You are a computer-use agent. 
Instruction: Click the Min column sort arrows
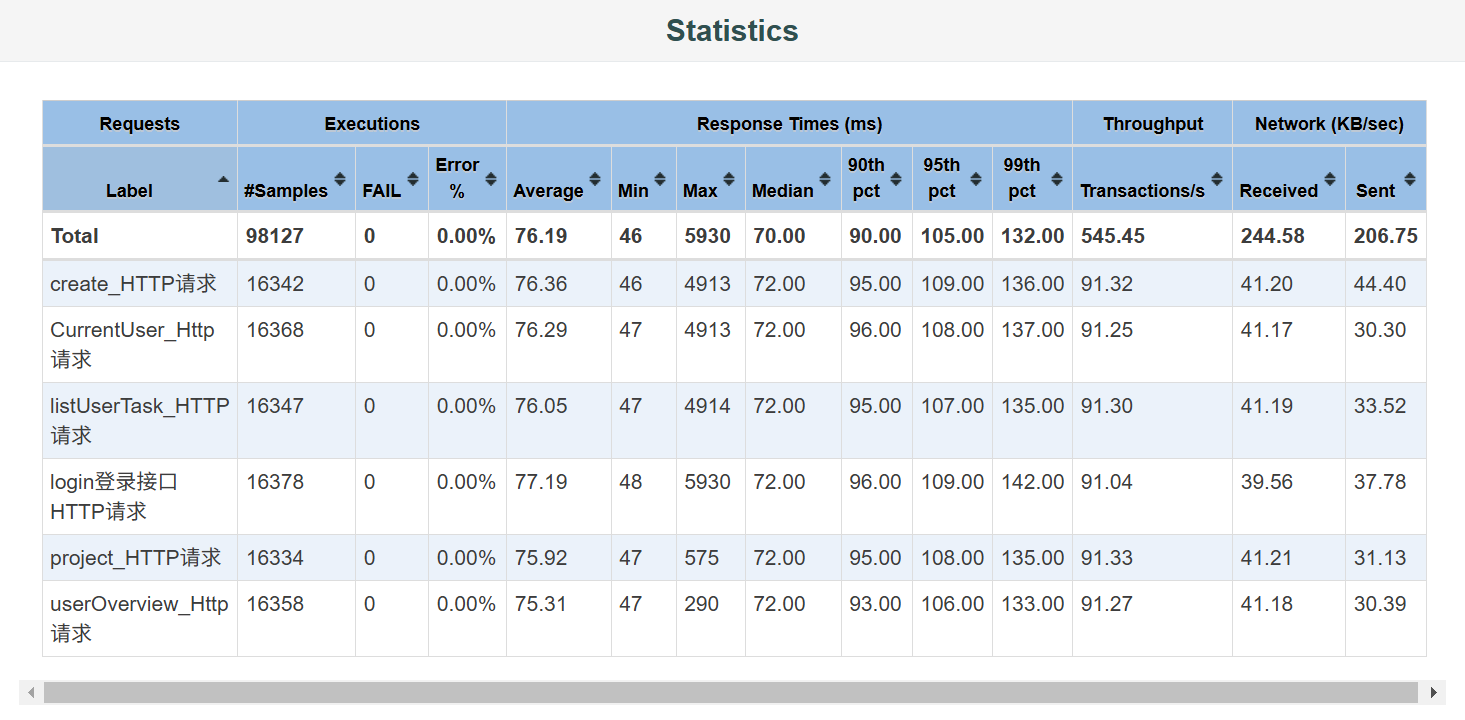(660, 180)
